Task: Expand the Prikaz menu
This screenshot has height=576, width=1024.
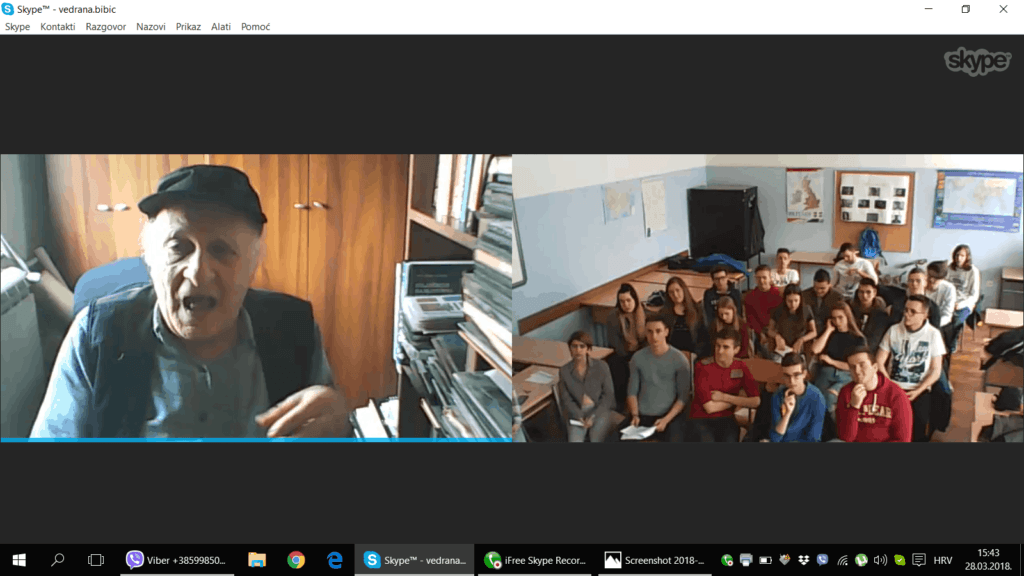Action: pos(188,27)
